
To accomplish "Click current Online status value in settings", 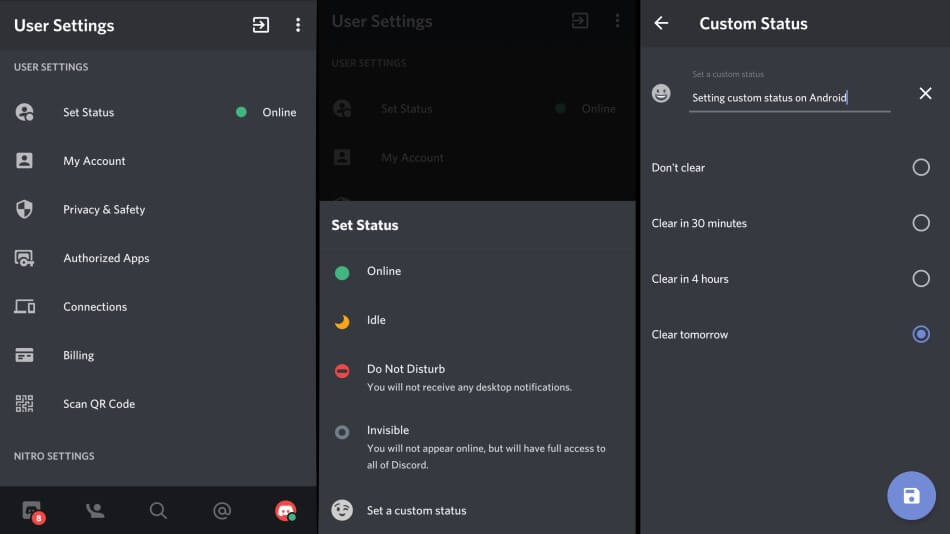I will [x=279, y=112].
